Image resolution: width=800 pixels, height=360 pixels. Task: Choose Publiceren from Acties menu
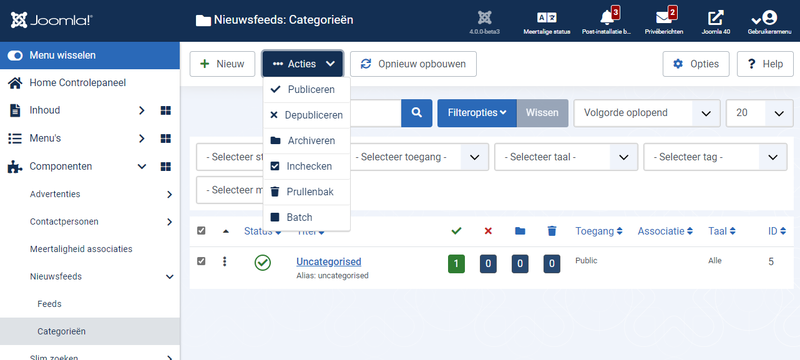[x=307, y=89]
